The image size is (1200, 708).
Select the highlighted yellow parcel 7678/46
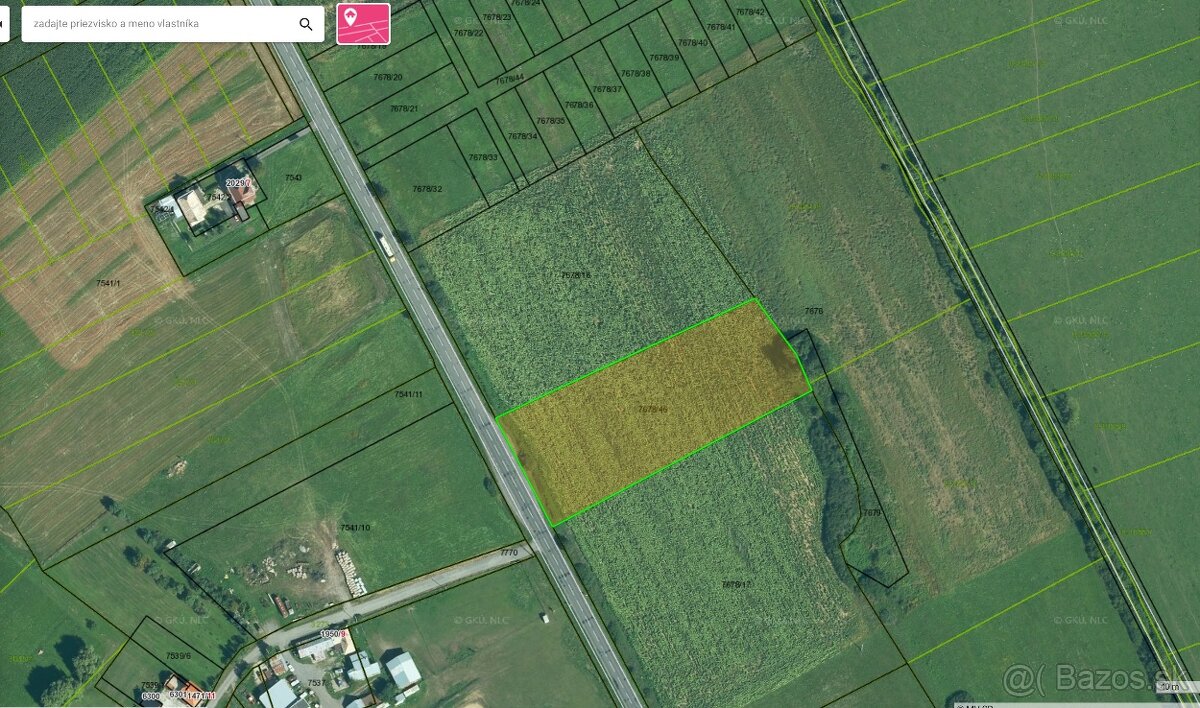click(x=655, y=411)
